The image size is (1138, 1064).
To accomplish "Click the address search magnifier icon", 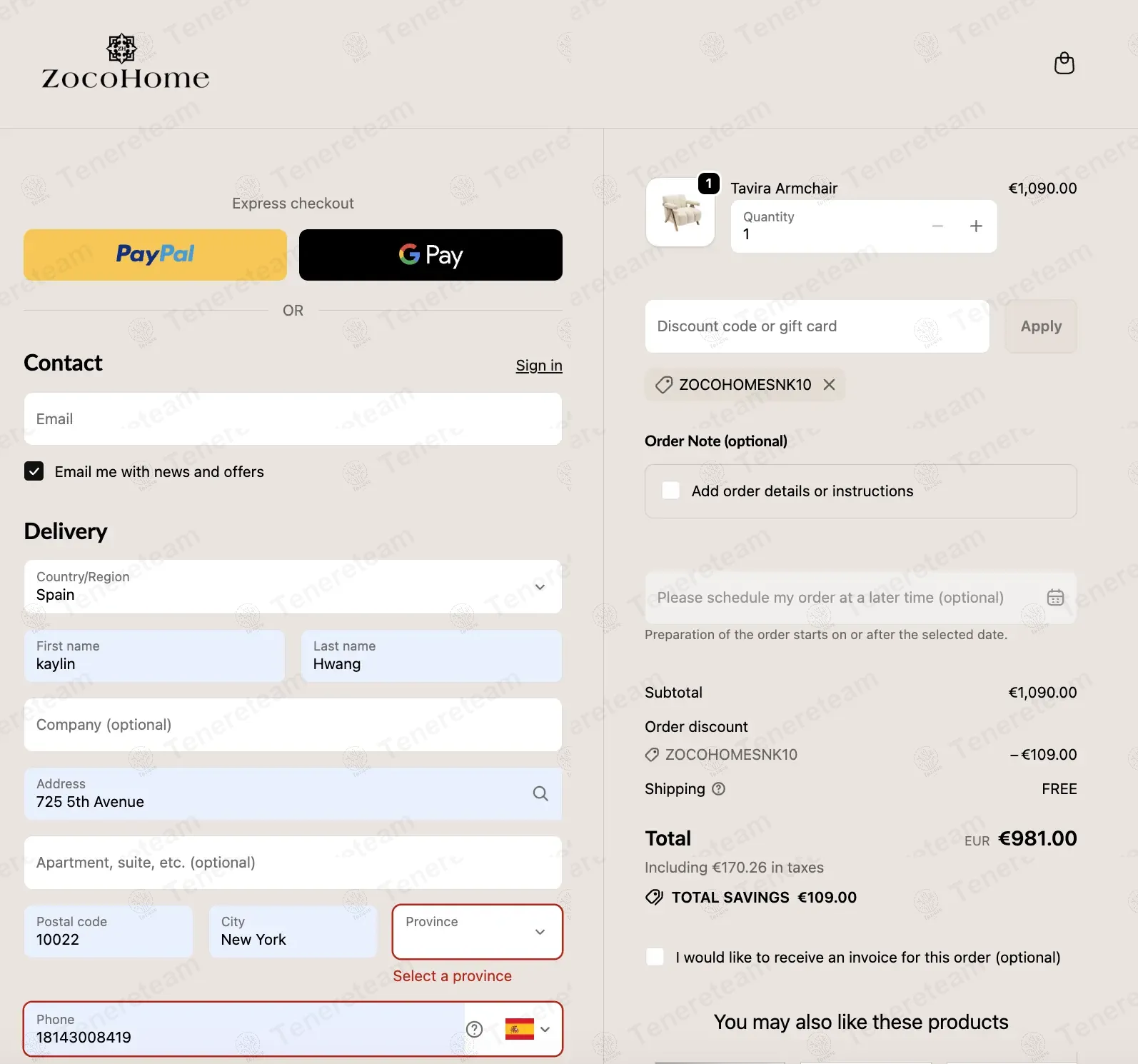I will (540, 793).
